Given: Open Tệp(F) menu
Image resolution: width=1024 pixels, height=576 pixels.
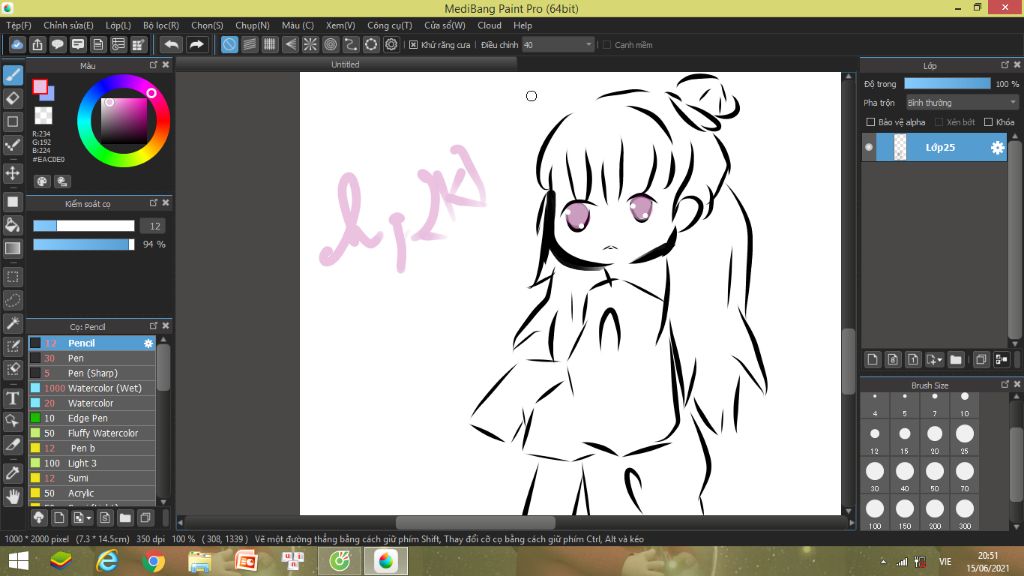Looking at the screenshot, I should pyautogui.click(x=18, y=25).
